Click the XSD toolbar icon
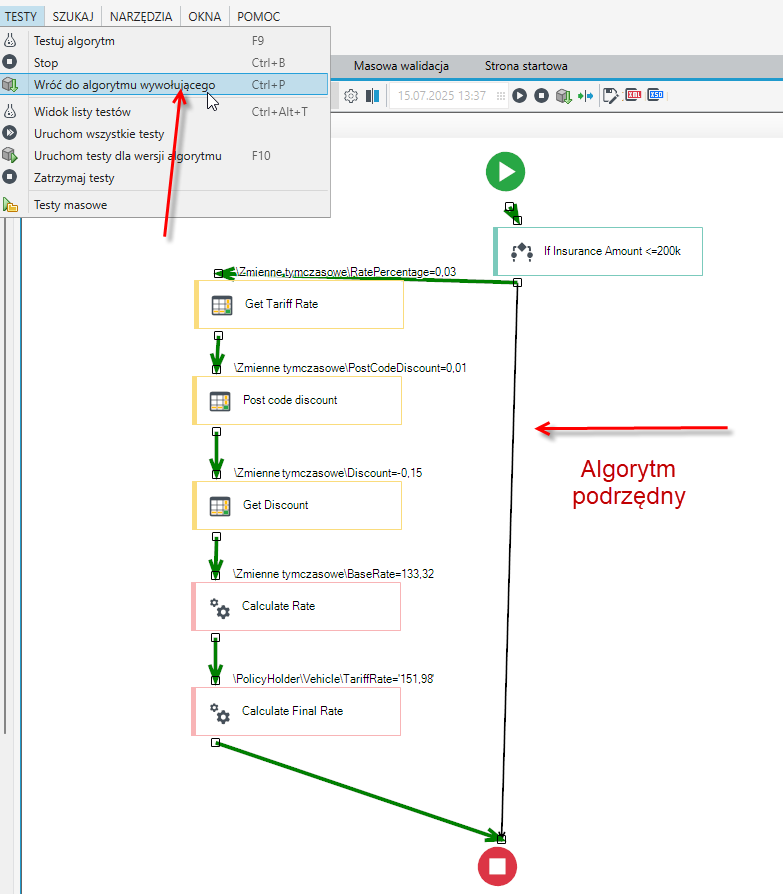This screenshot has width=783, height=894. [x=655, y=95]
